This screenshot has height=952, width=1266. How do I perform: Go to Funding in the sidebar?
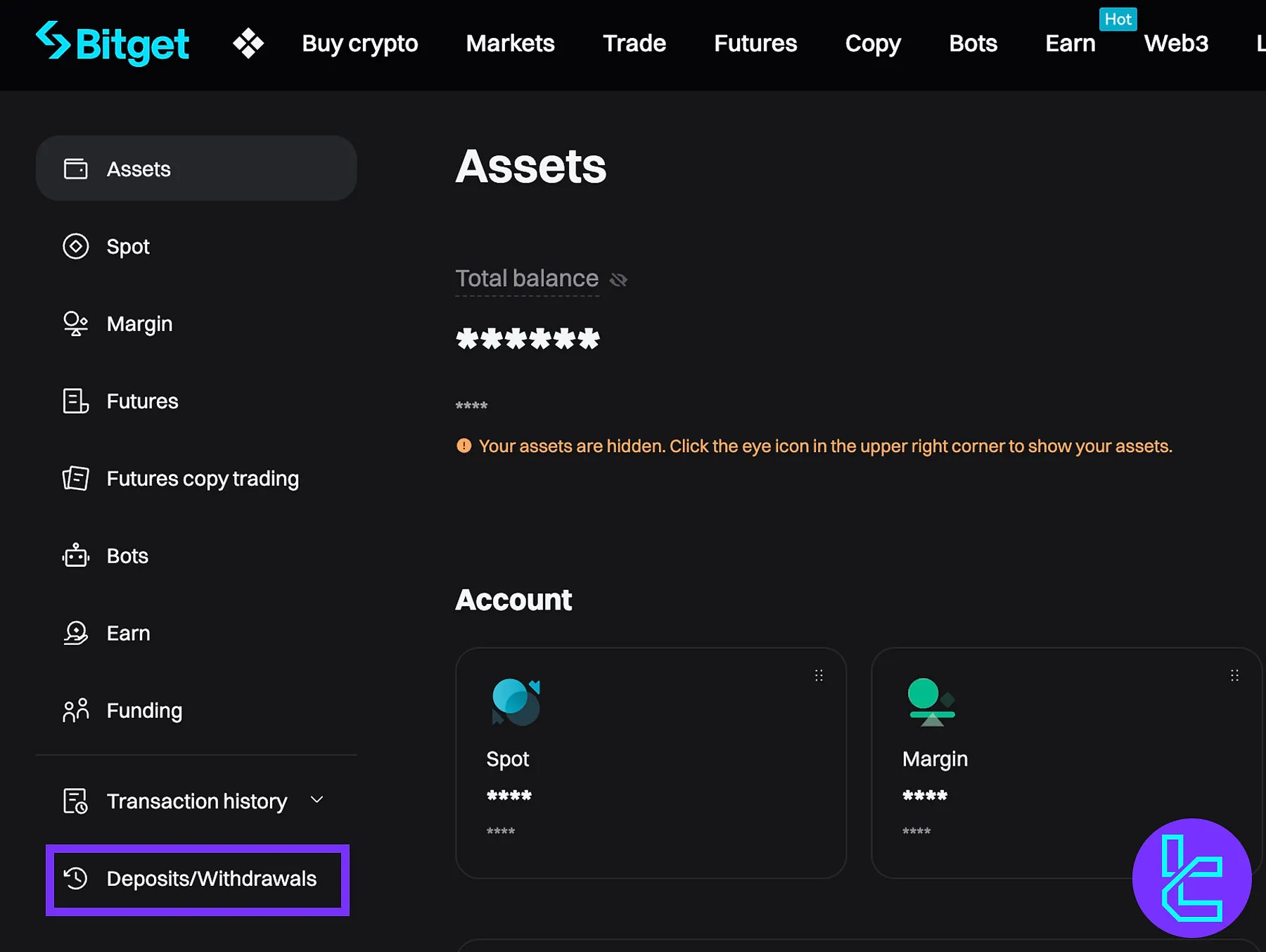click(144, 711)
